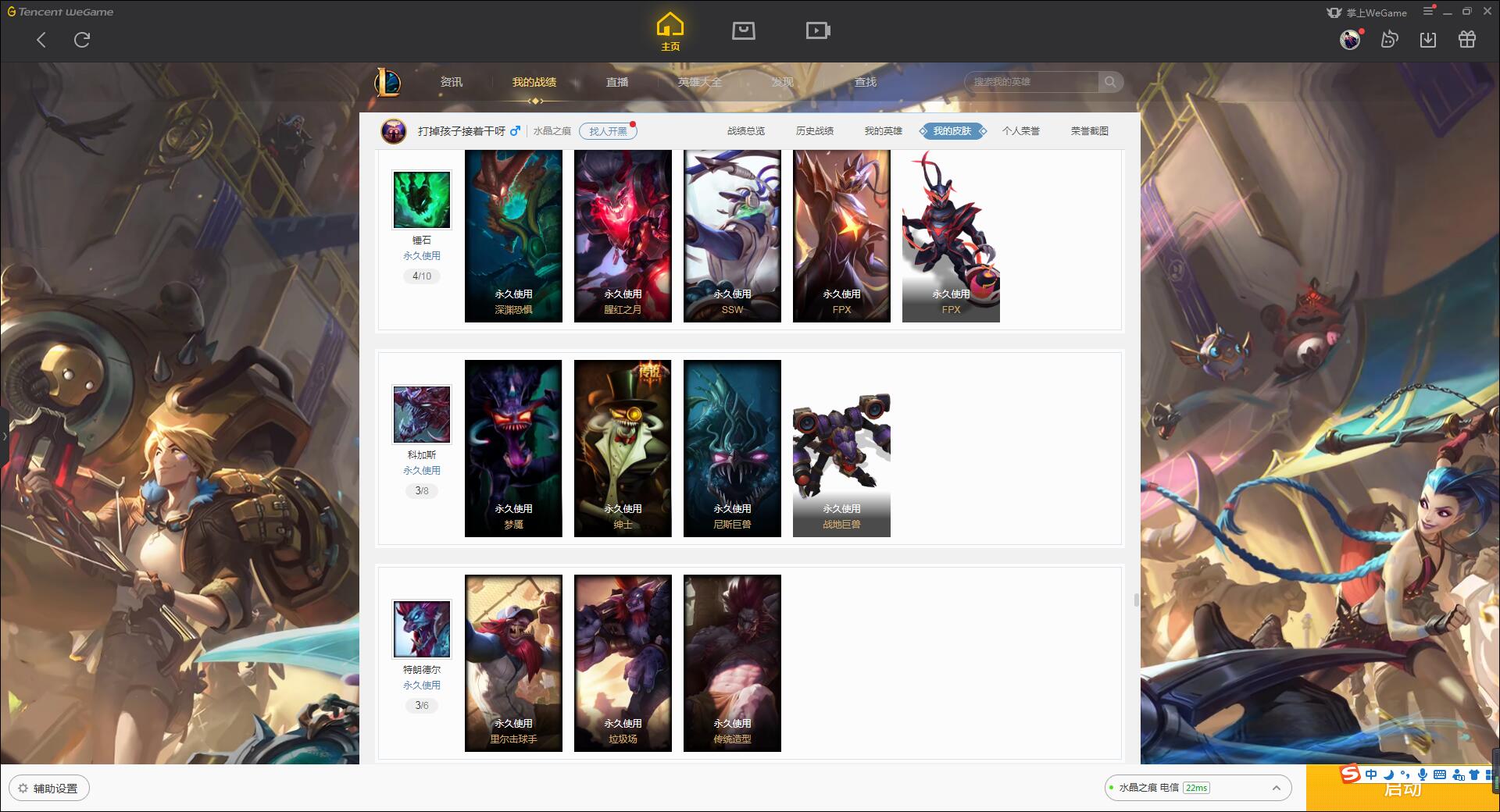Click the 3/8 skin count badge
Image resolution: width=1500 pixels, height=812 pixels.
(422, 490)
